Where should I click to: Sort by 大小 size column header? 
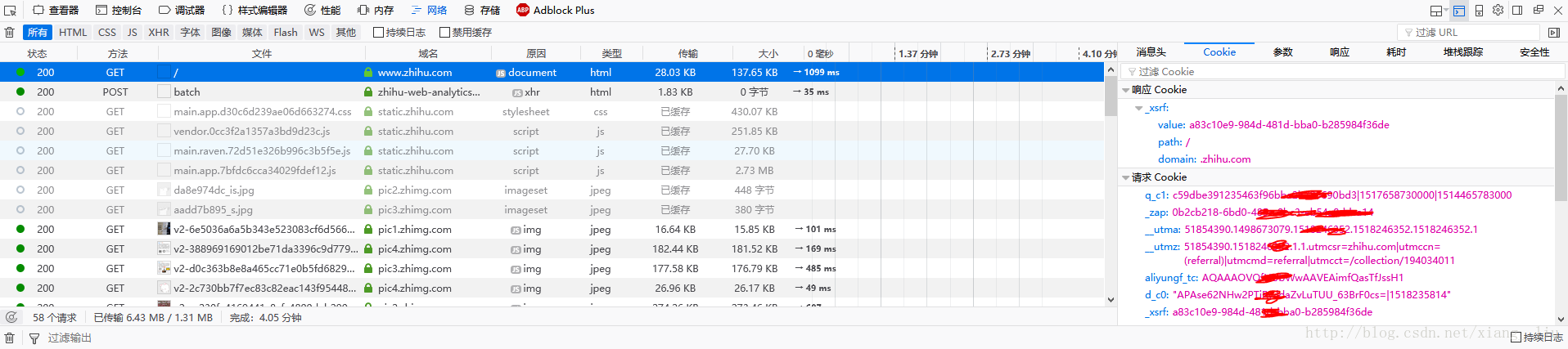(767, 53)
